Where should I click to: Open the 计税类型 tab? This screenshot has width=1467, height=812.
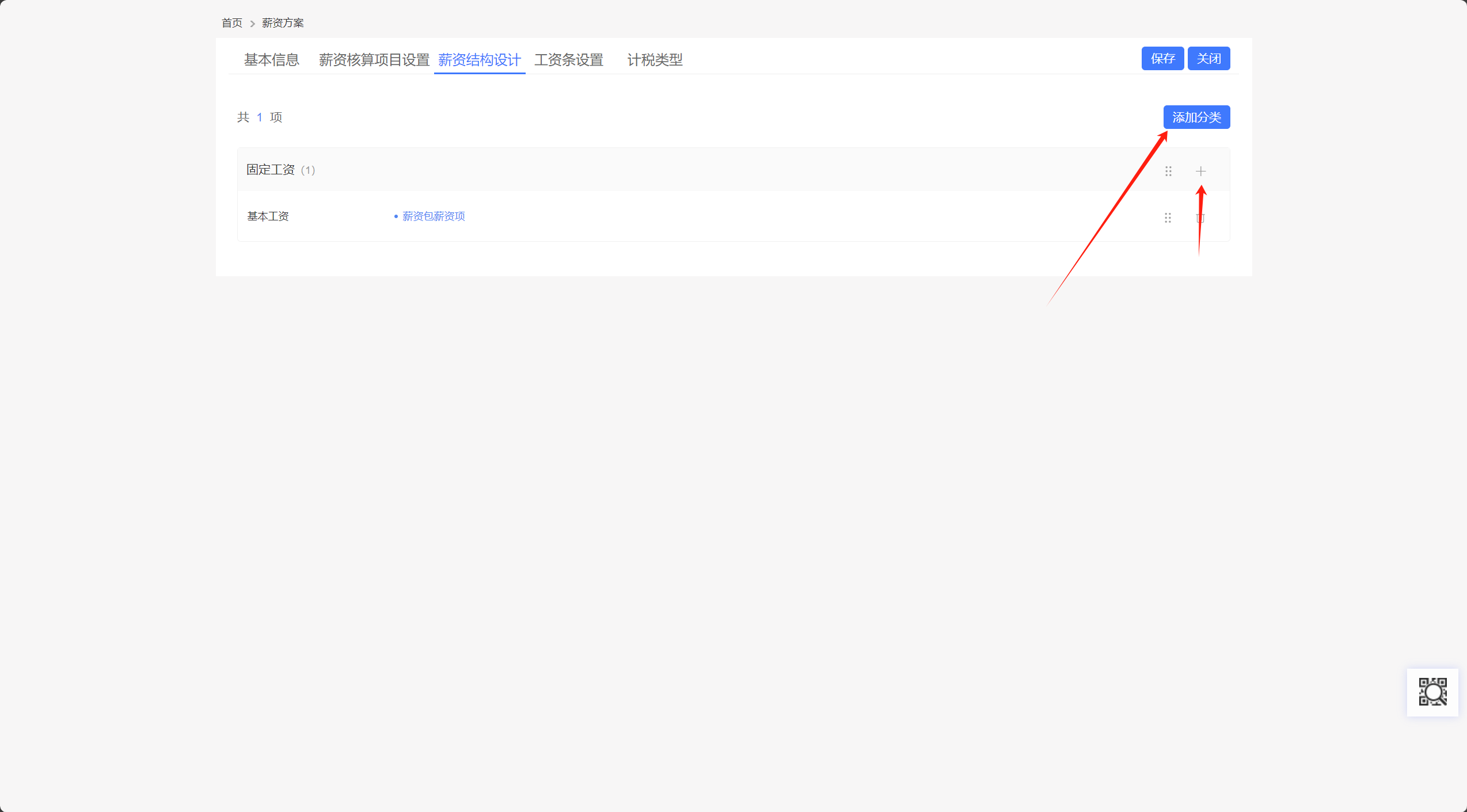[655, 60]
